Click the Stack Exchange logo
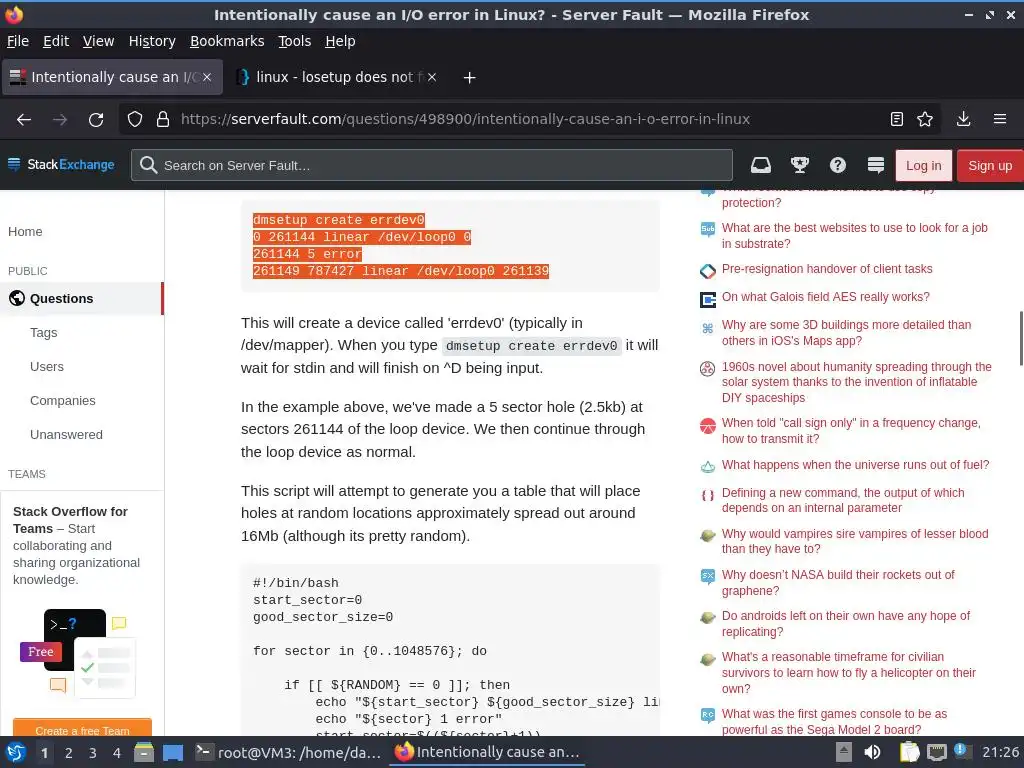This screenshot has width=1024, height=768. (x=61, y=165)
